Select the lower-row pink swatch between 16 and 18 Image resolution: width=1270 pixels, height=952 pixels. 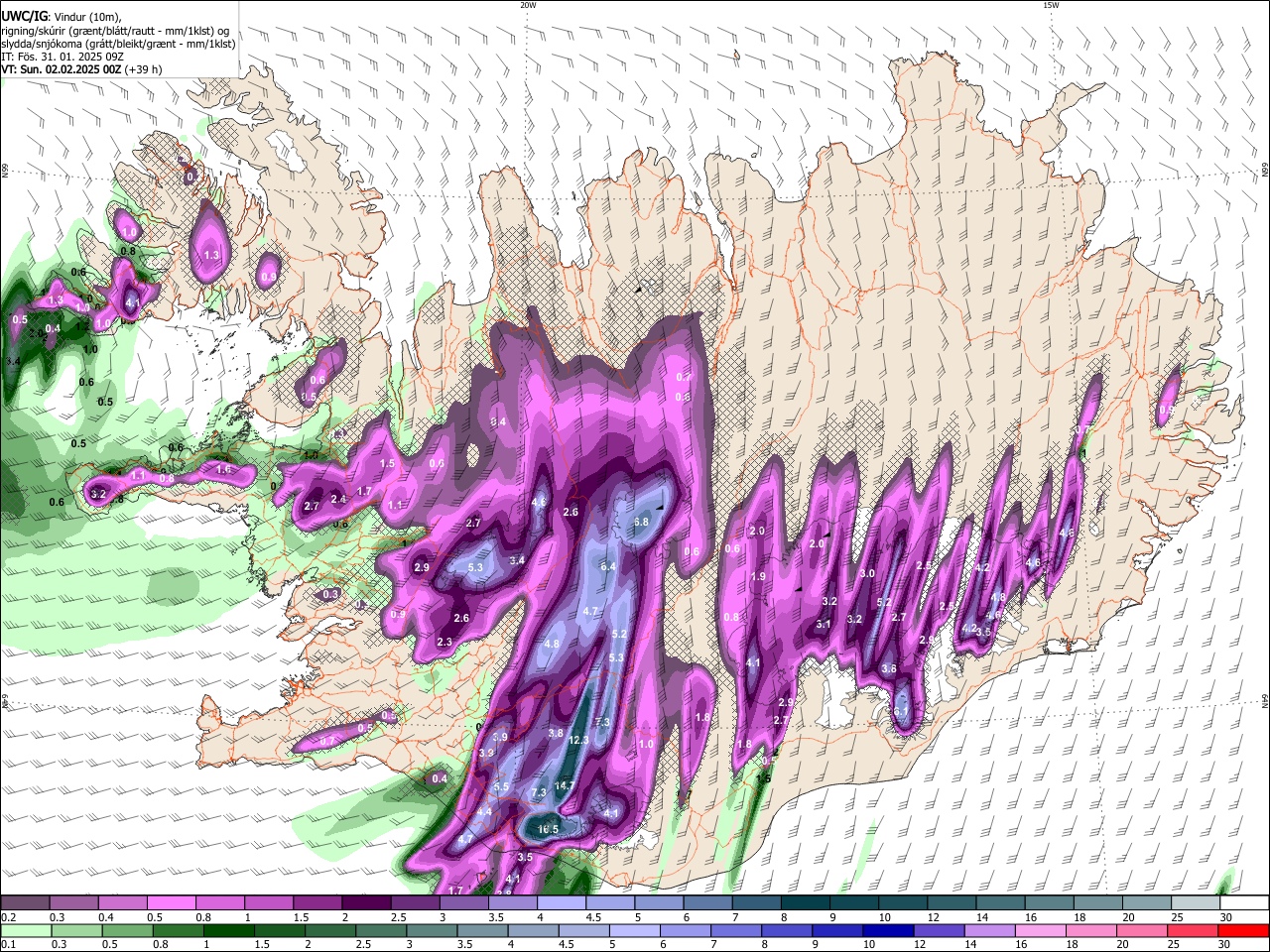1041,930
